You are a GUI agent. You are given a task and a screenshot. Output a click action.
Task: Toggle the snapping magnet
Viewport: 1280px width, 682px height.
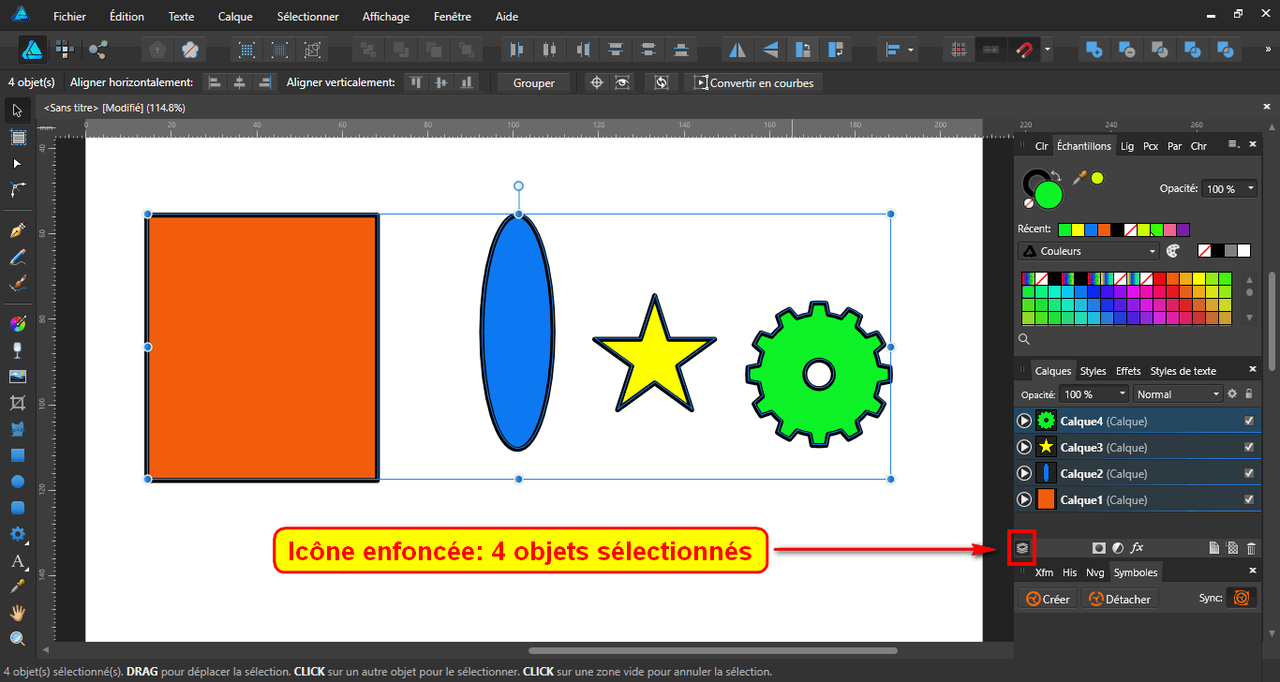[x=1024, y=49]
